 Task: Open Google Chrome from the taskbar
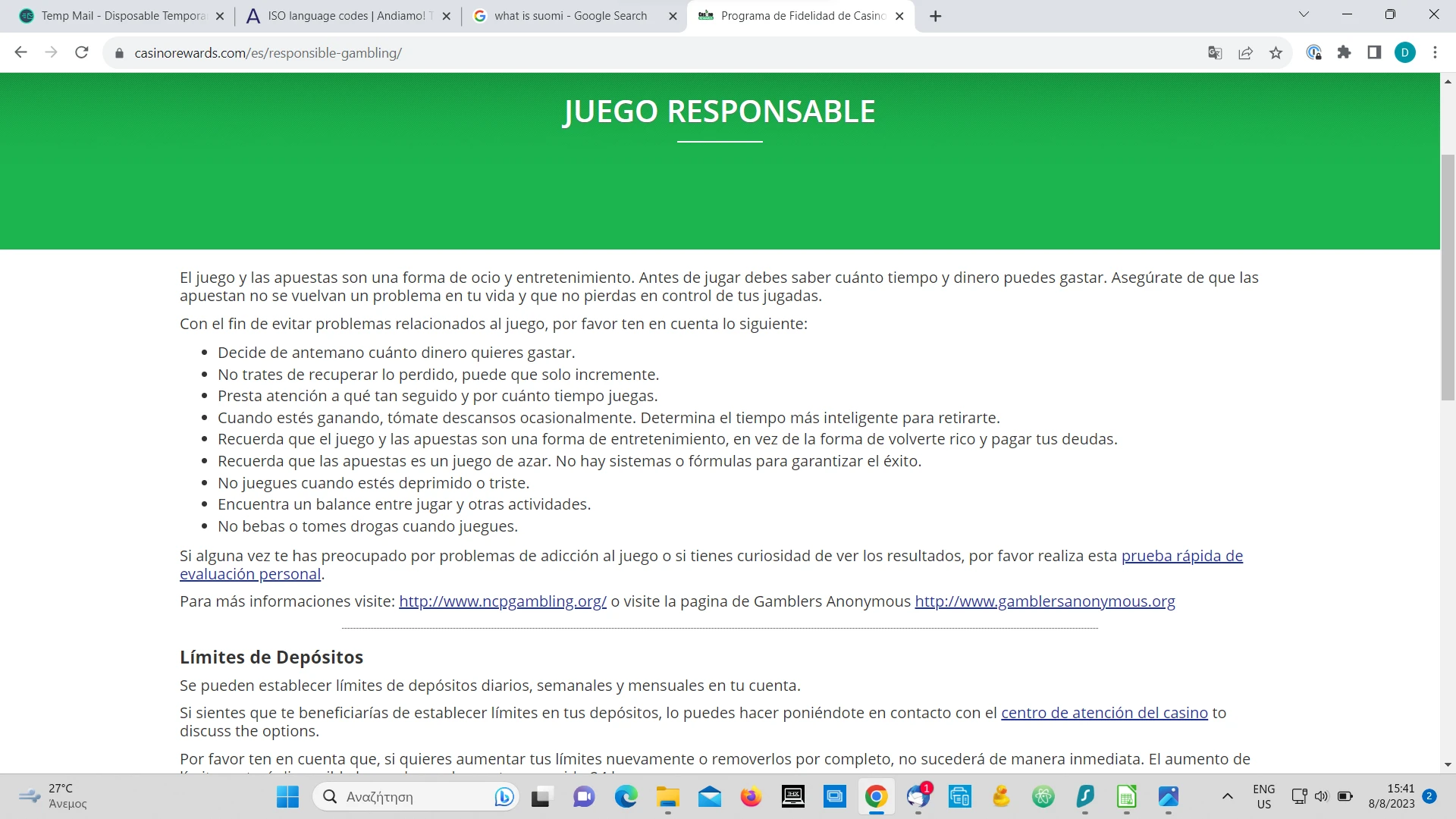876,797
